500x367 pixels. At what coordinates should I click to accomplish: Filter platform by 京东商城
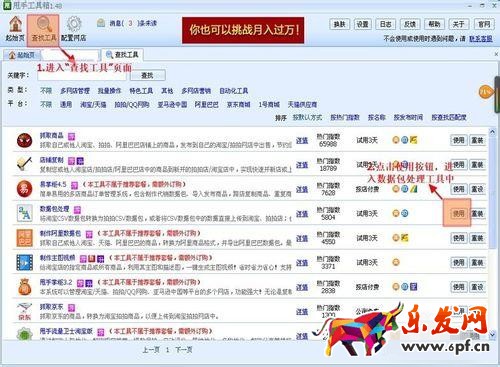pos(239,104)
